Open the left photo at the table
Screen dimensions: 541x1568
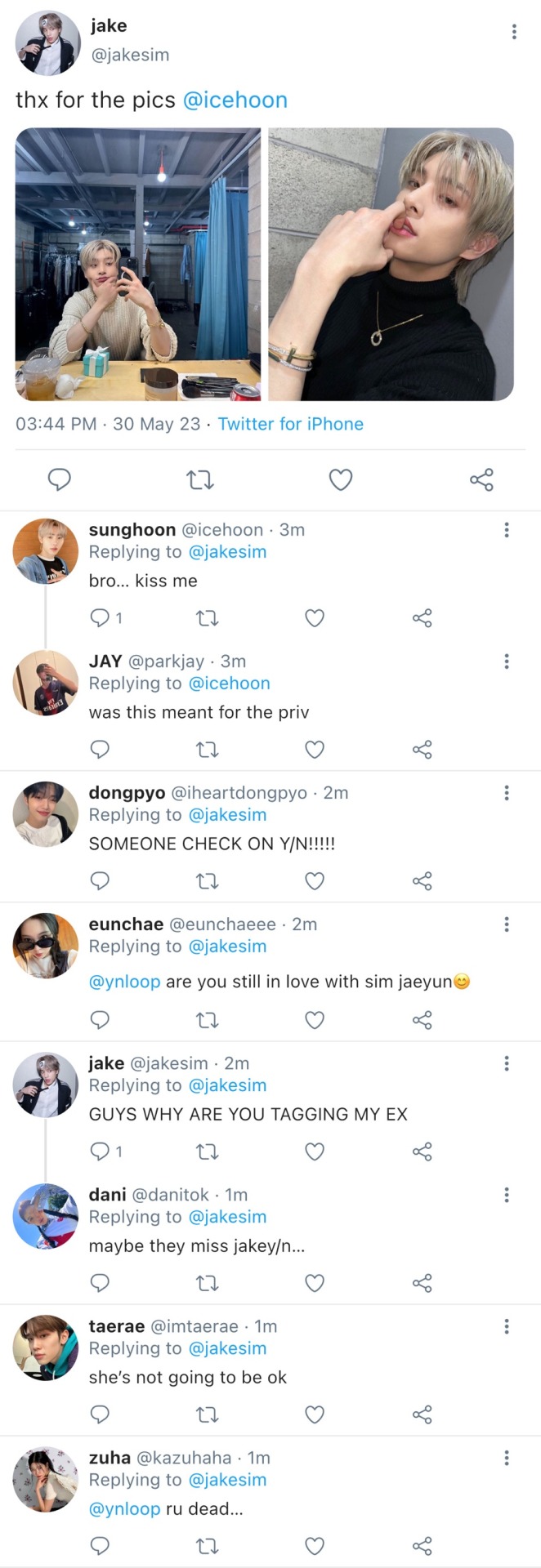[138, 264]
